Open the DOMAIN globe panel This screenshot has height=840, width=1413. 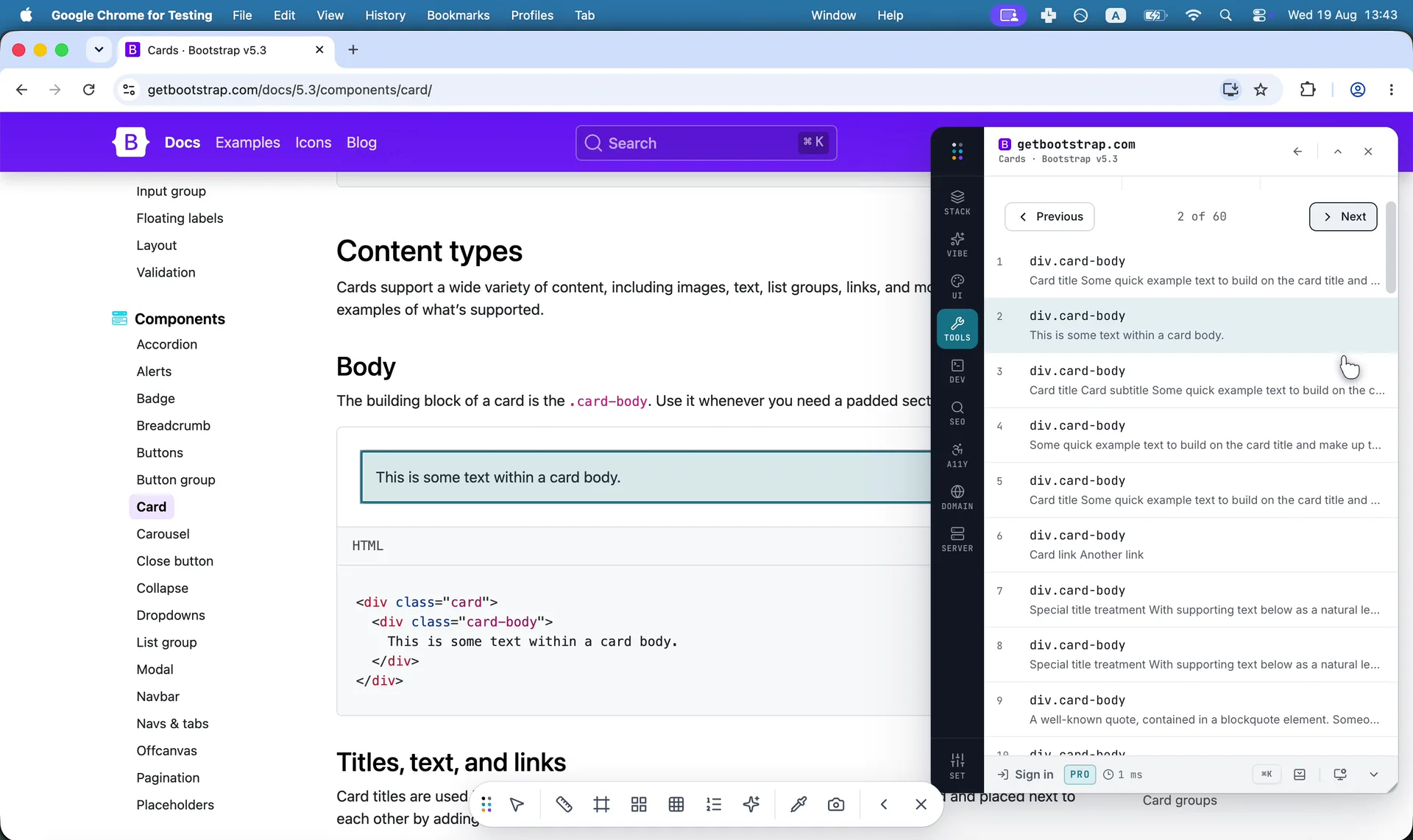(x=957, y=496)
